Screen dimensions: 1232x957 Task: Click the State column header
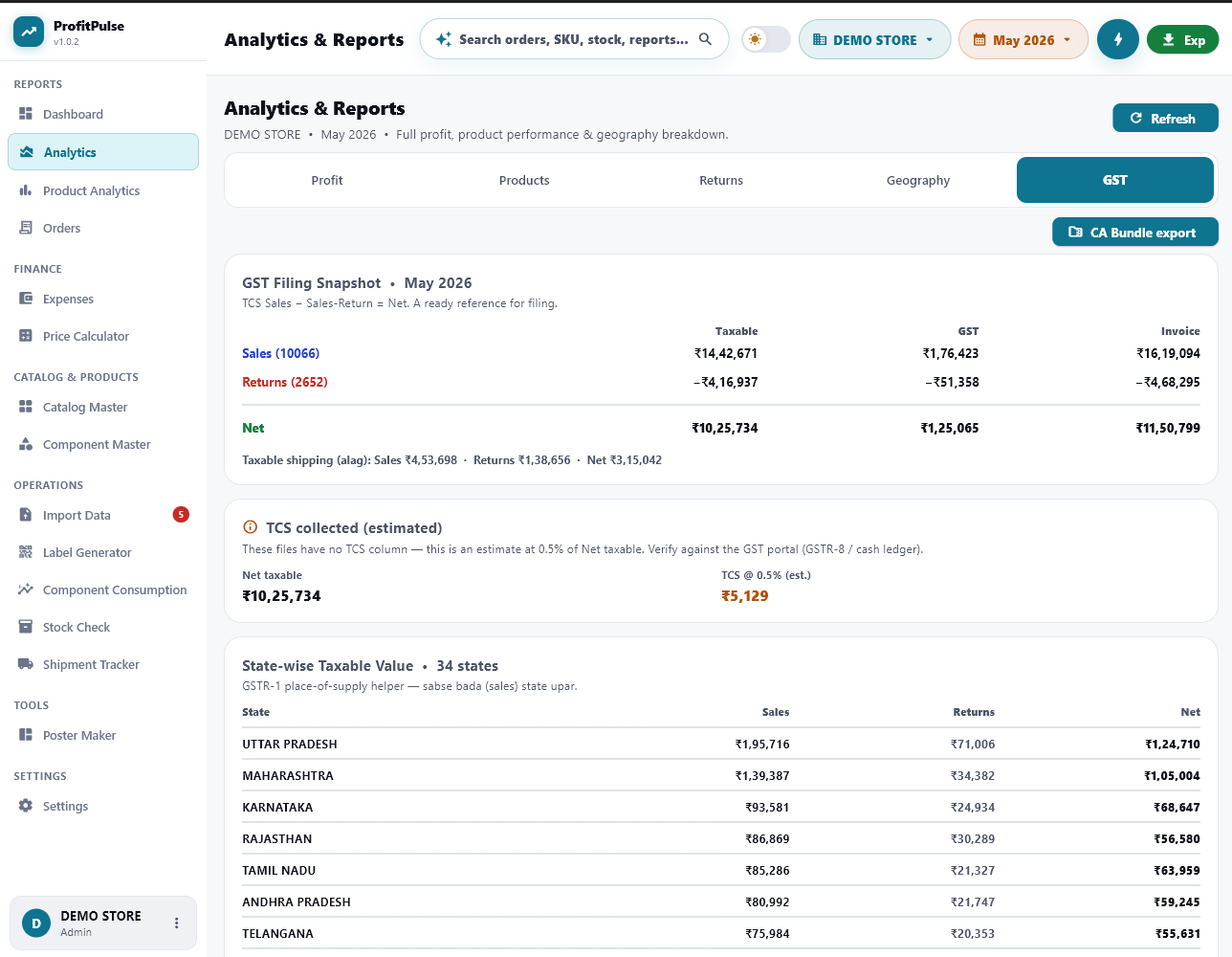point(256,712)
